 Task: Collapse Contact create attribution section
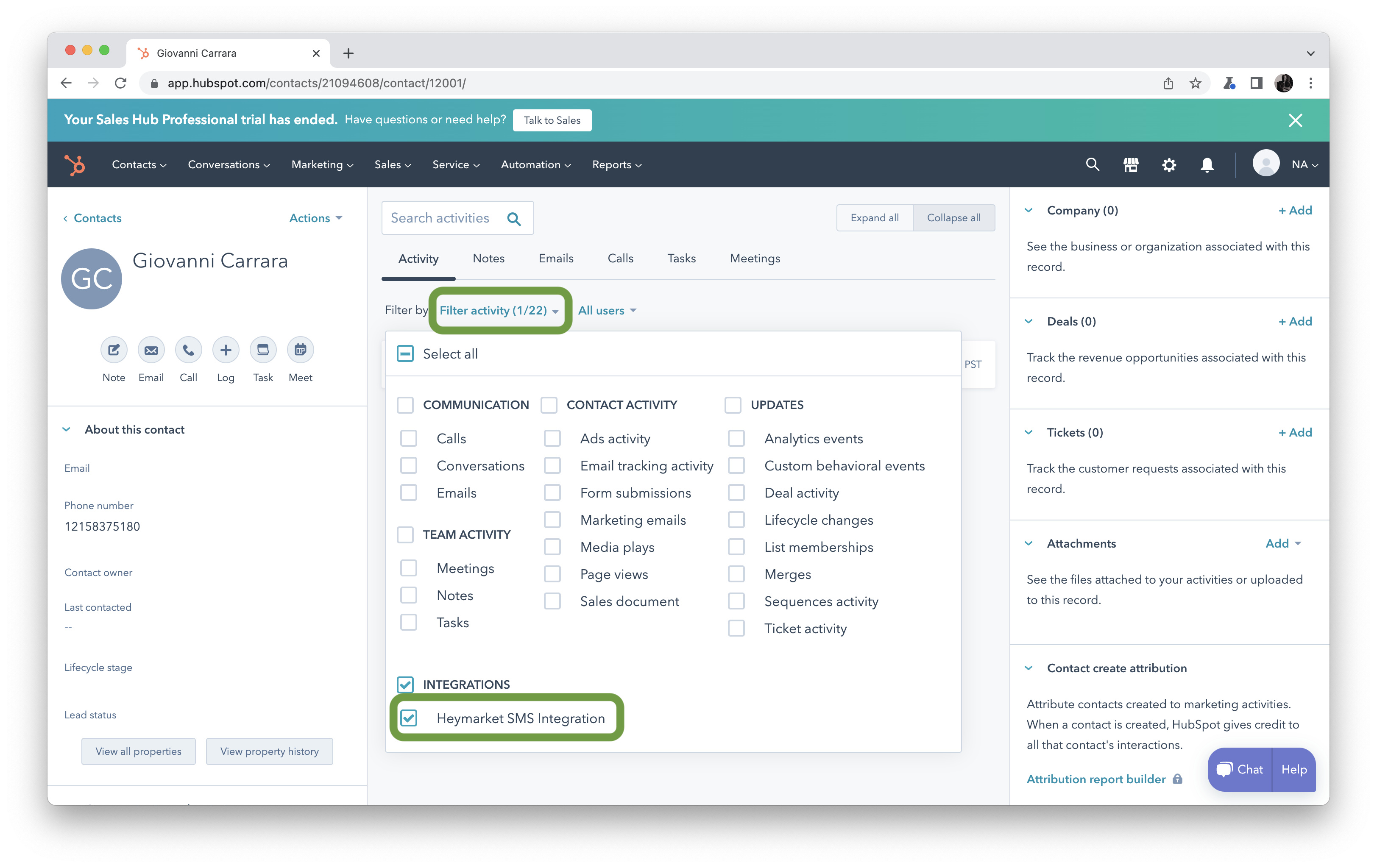point(1028,668)
